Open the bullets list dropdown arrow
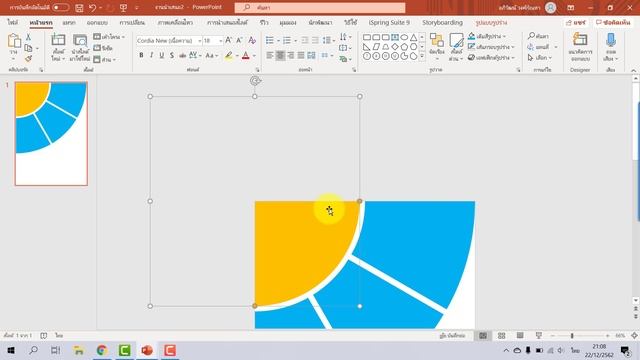640x360 pixels. 278,40
